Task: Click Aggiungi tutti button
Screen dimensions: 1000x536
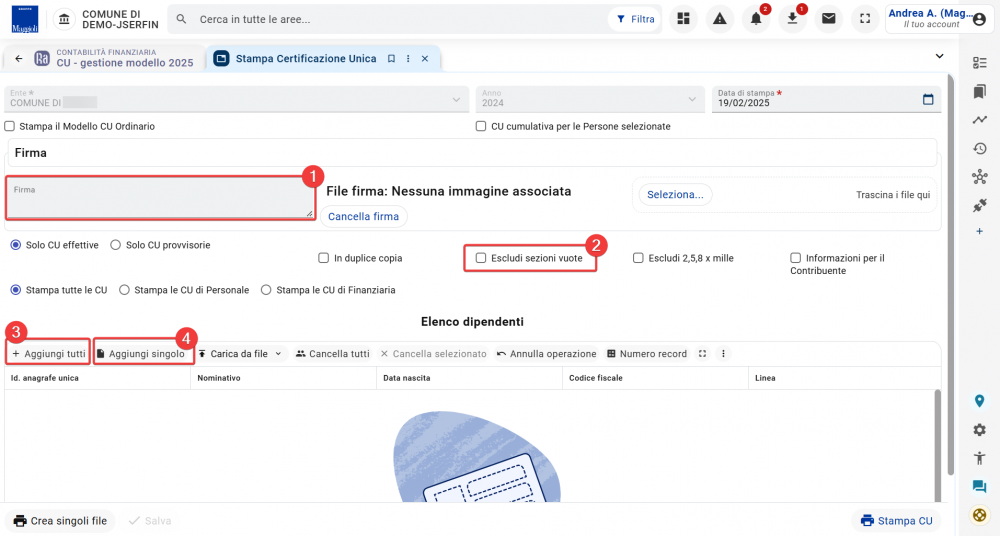Action: (x=48, y=354)
